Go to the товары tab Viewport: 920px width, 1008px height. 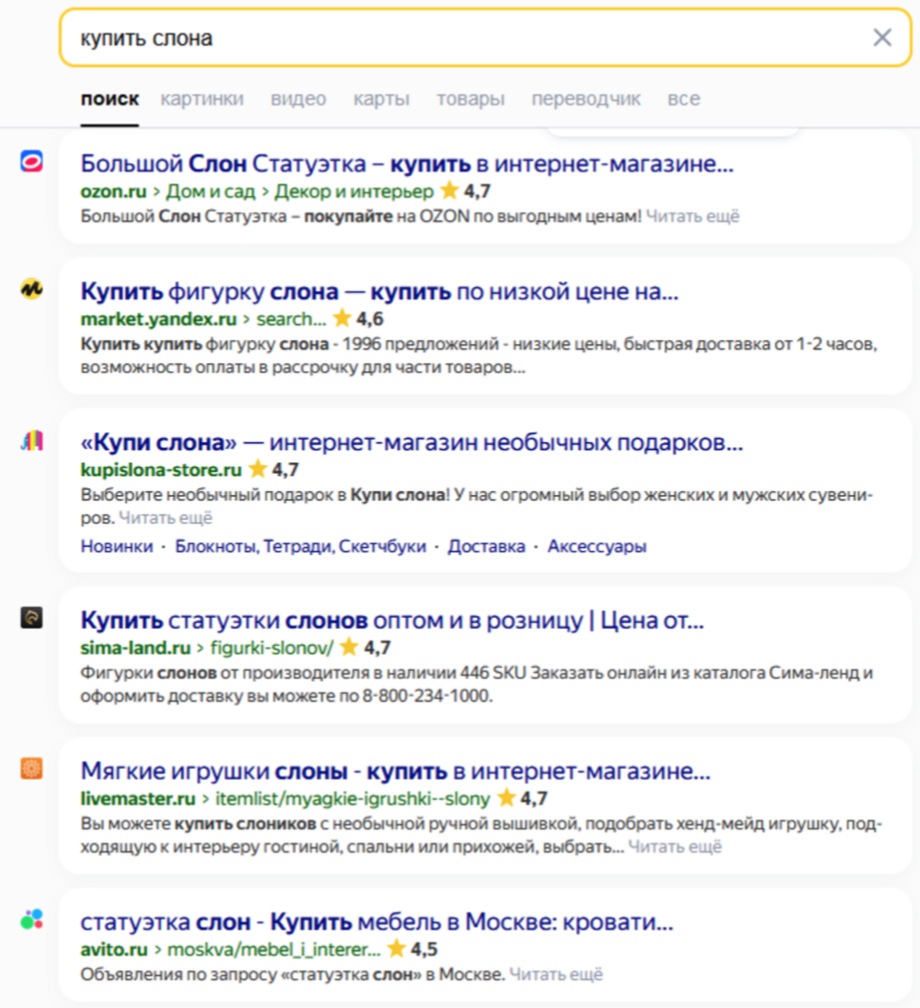click(x=471, y=99)
